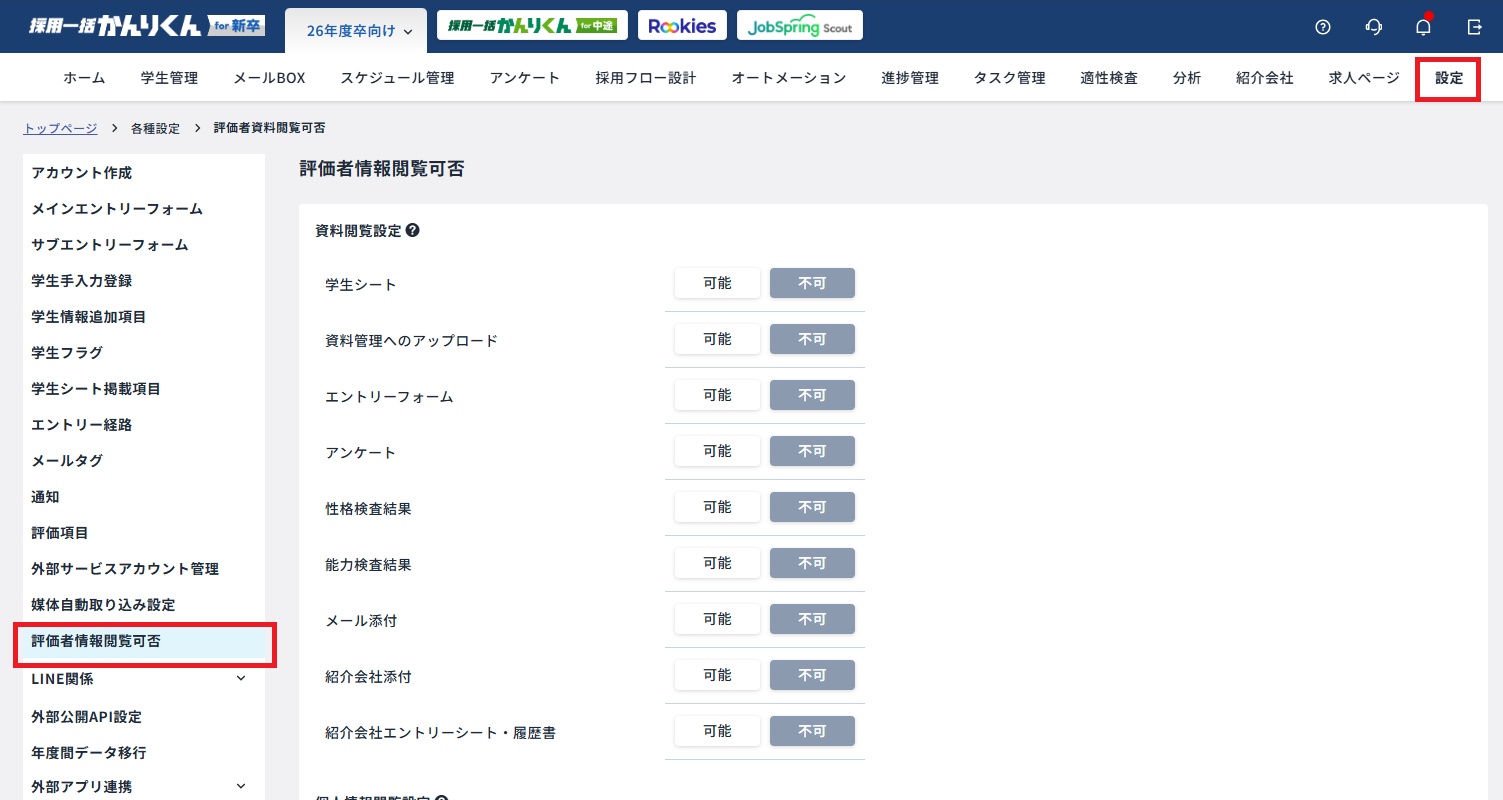Click help icon beside 資料閲覧設定
This screenshot has height=800, width=1503.
pos(412,230)
